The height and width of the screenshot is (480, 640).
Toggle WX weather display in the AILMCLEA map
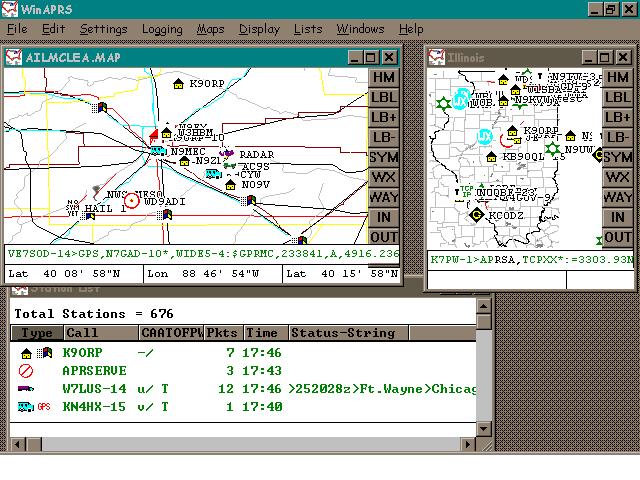tap(383, 177)
